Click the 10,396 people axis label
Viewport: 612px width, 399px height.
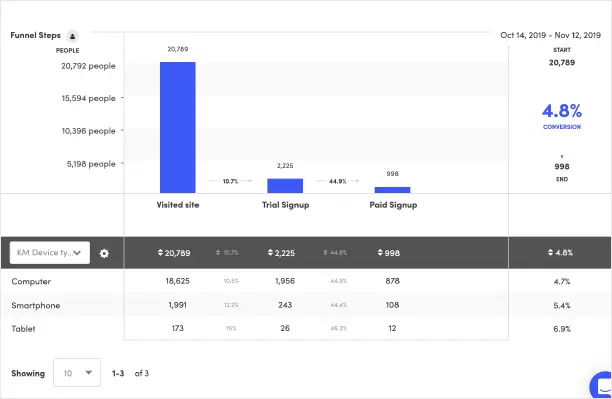point(88,131)
